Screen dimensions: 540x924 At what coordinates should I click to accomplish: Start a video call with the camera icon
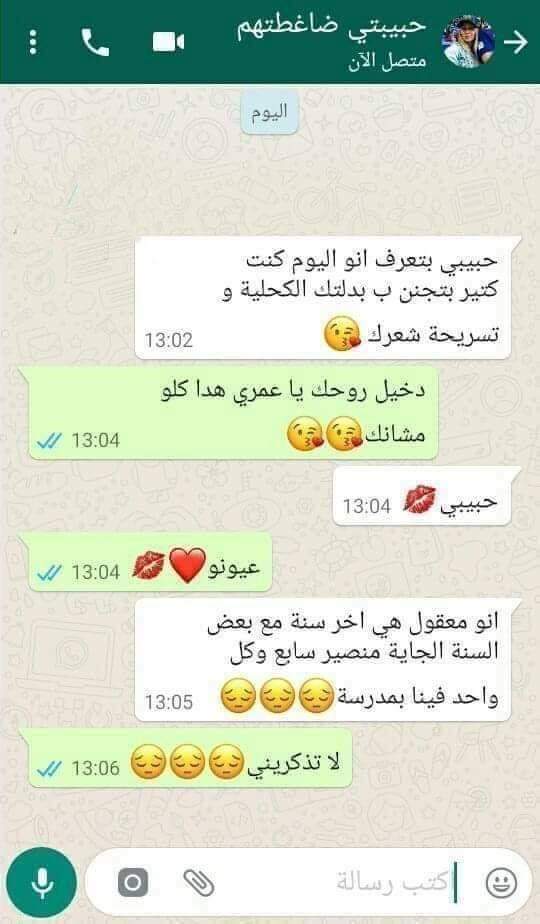[169, 42]
